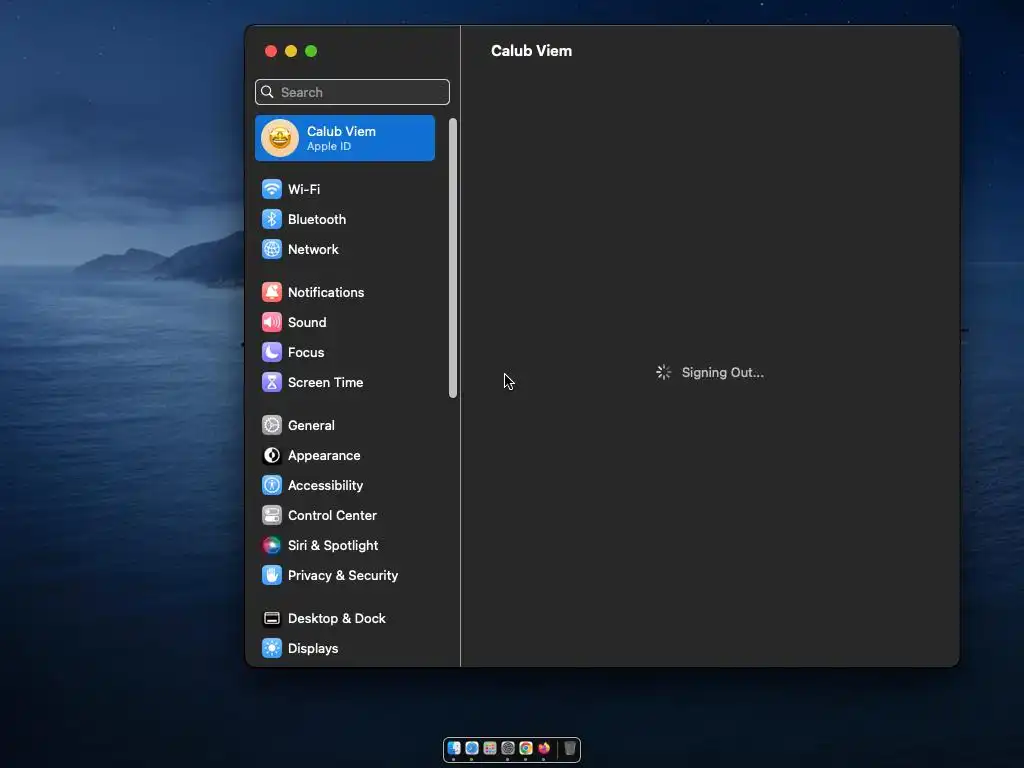1024x768 pixels.
Task: Select Privacy & Security
Action: (345, 576)
